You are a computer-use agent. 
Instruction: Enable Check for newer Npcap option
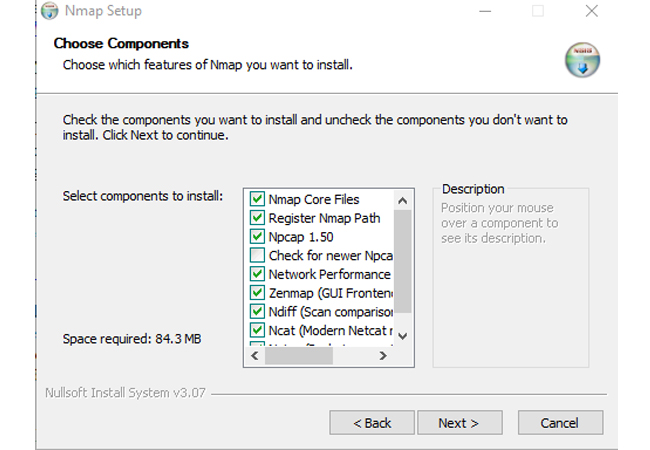257,255
